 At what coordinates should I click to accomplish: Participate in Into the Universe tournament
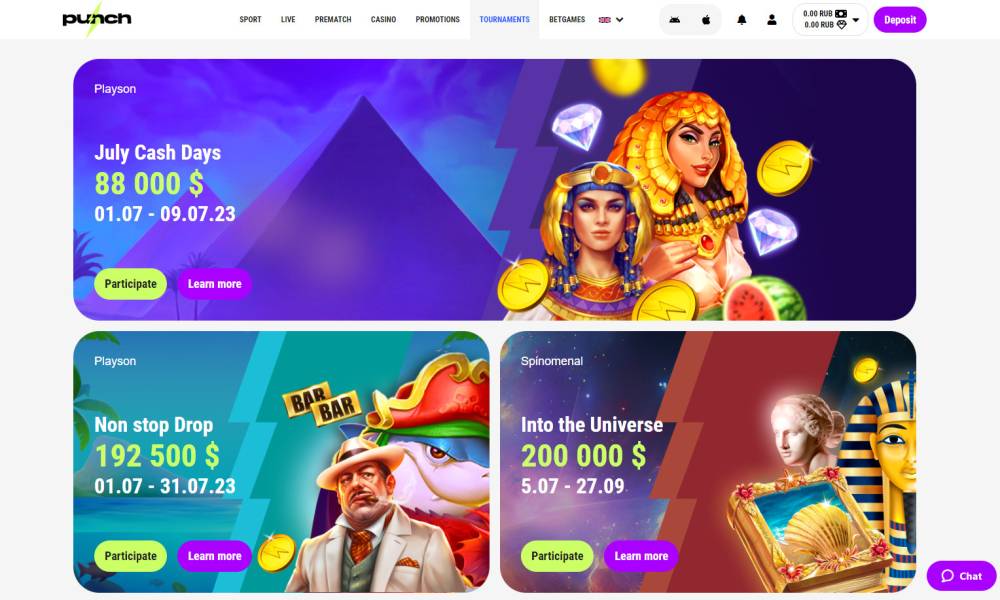557,556
